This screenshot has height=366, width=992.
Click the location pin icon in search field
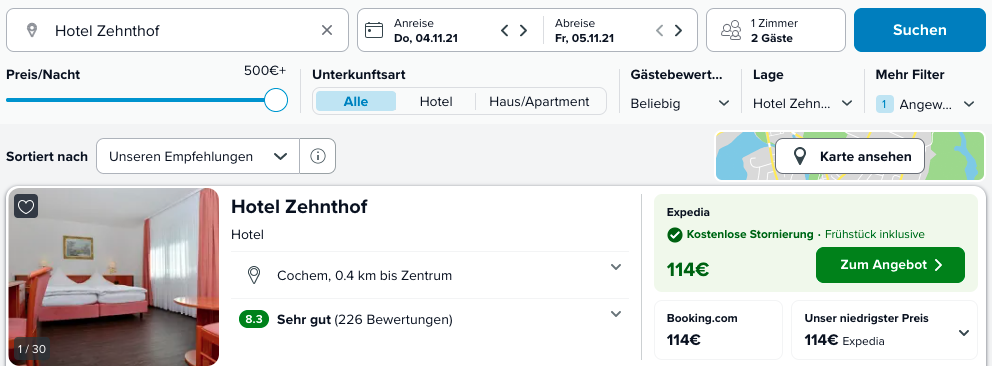click(32, 30)
